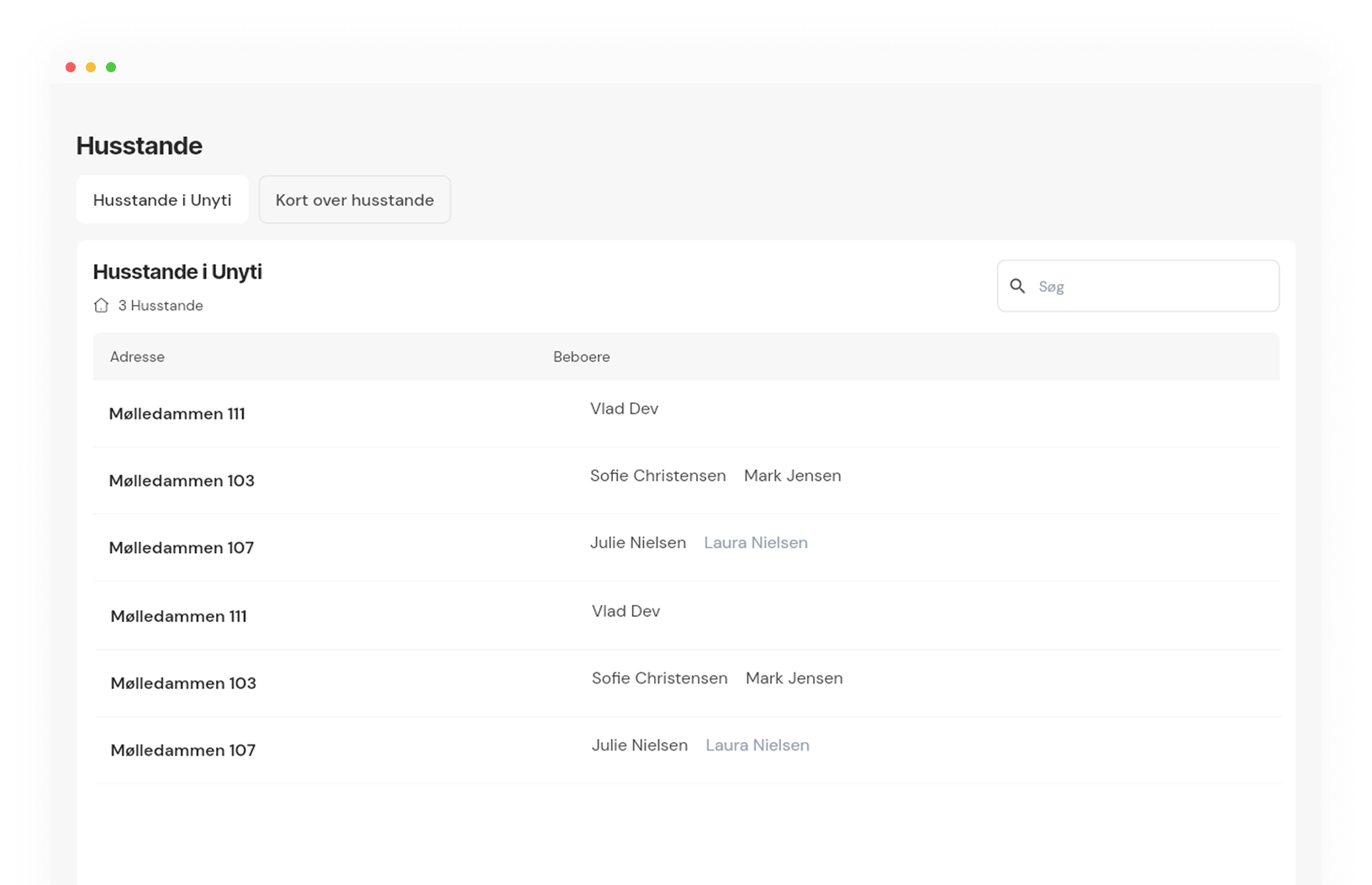Screen dimensions: 1372x885
Task: Select the topmost Vlad Dev resident
Action: (624, 408)
